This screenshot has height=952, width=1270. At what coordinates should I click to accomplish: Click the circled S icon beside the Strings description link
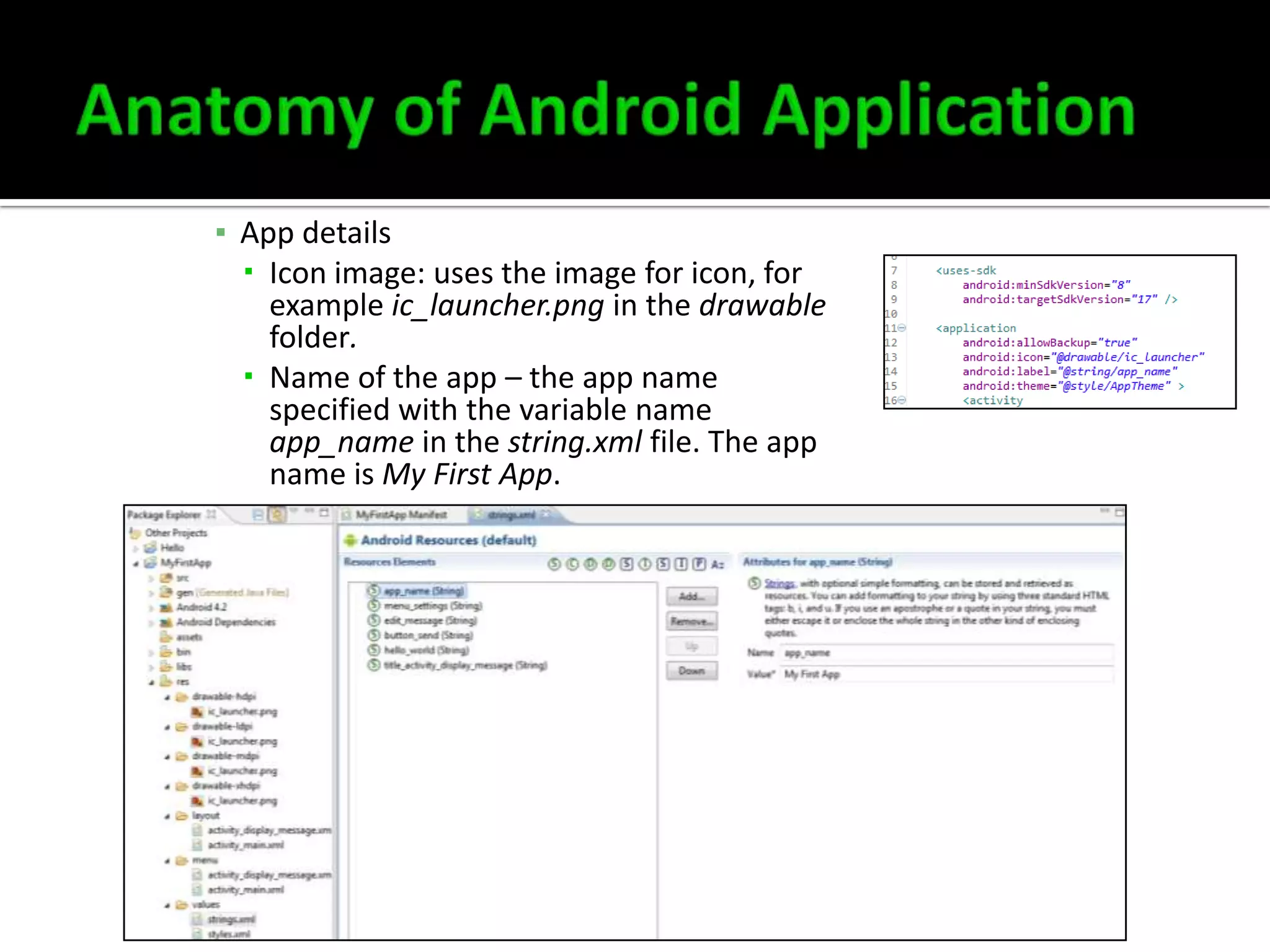(x=754, y=583)
